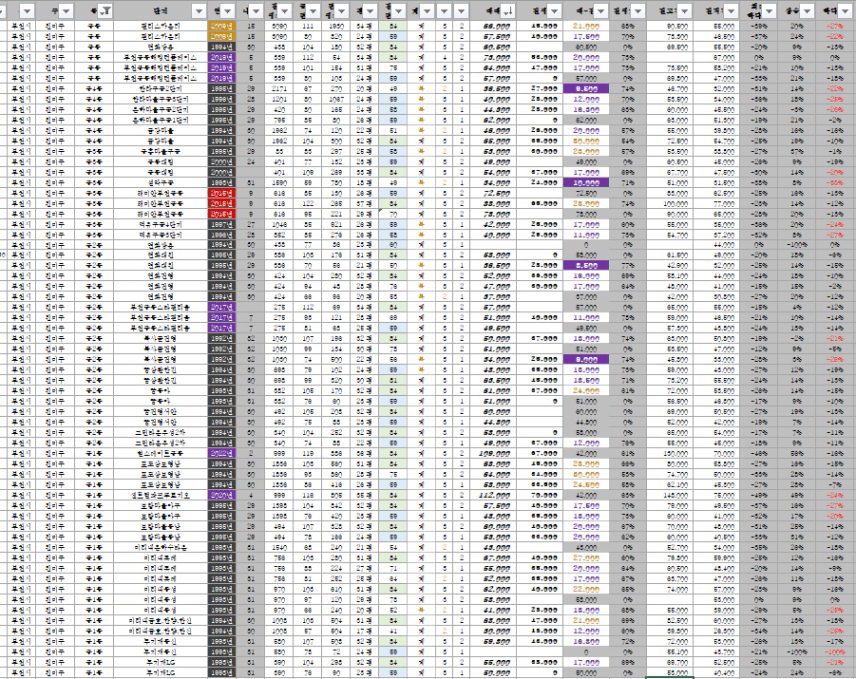Open the first column's filter dropdown
The width and height of the screenshot is (856, 679).
tap(28, 8)
